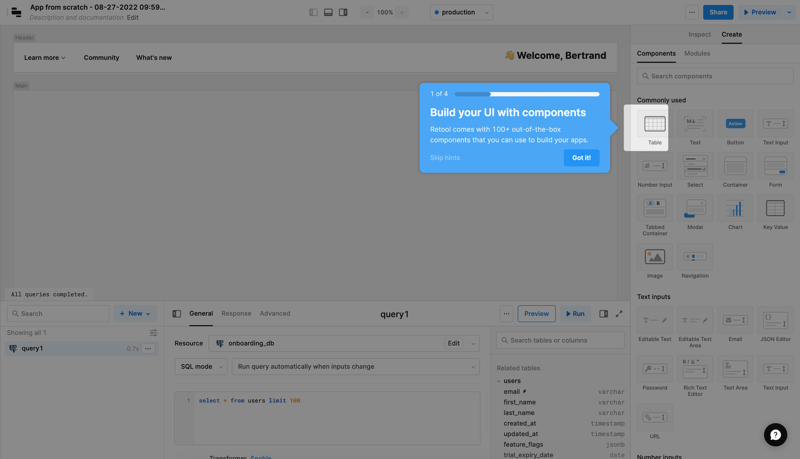Open the New query dropdown
This screenshot has width=800, height=459.
coord(135,314)
